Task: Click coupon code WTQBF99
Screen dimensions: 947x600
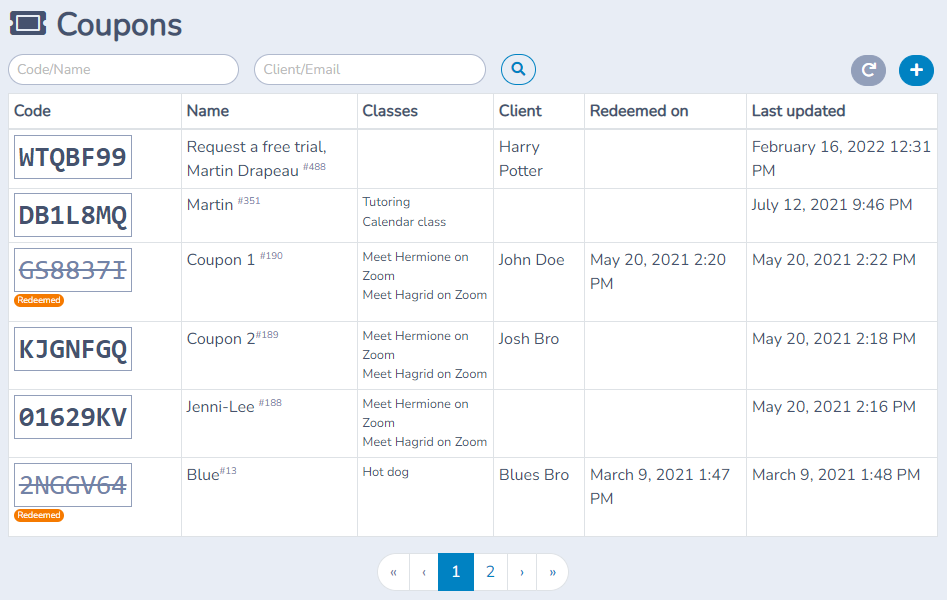Action: coord(73,157)
